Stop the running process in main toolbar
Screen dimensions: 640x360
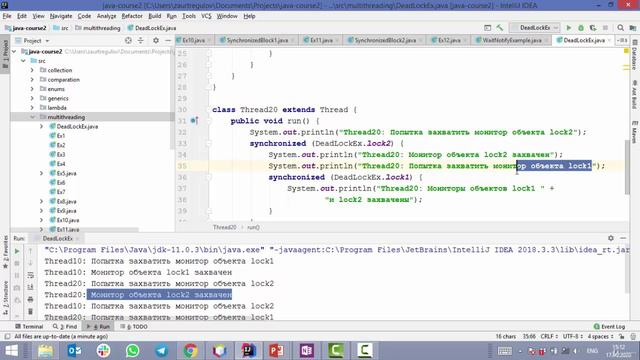point(605,28)
